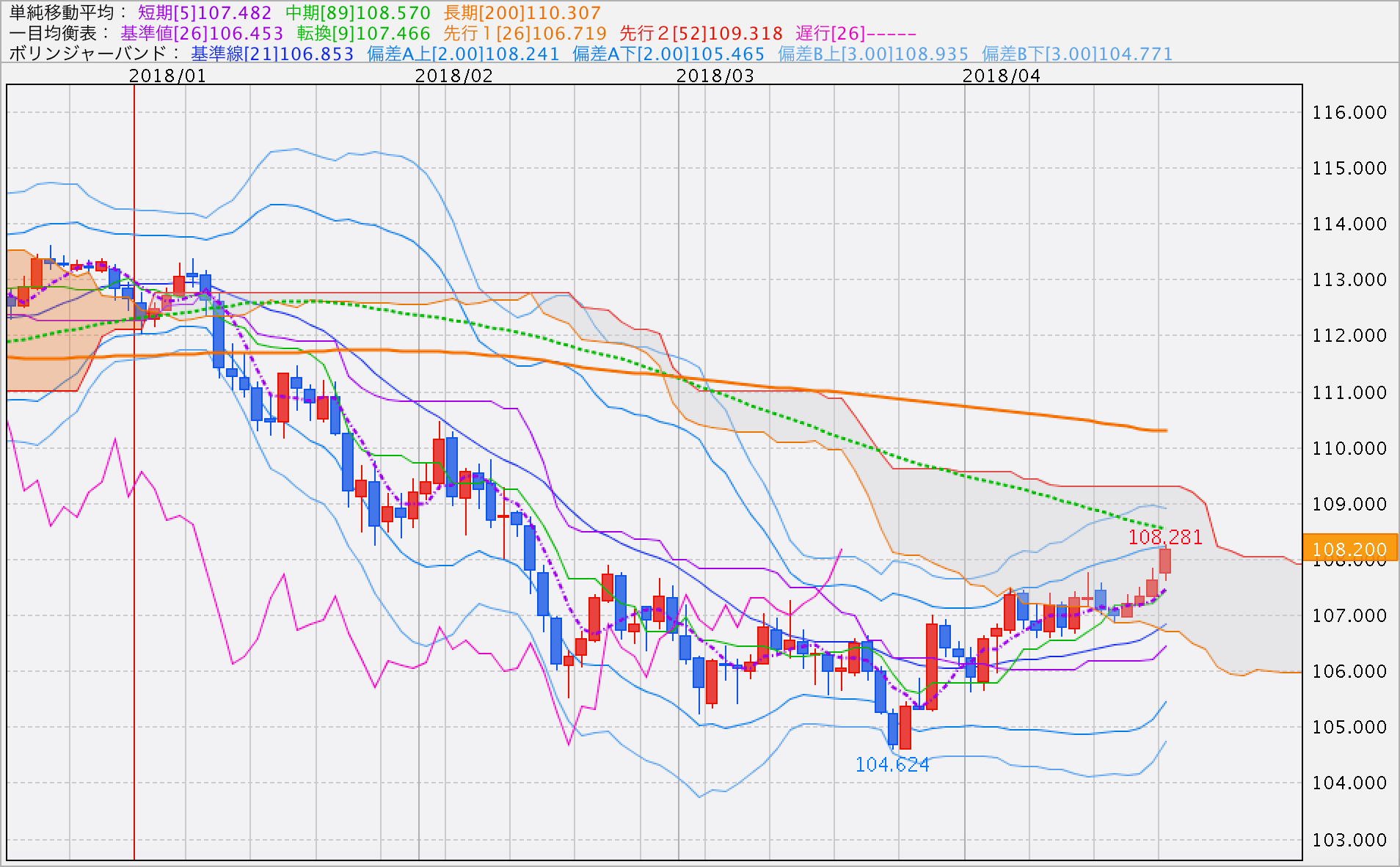Click the 103.000 price axis label

click(1349, 840)
